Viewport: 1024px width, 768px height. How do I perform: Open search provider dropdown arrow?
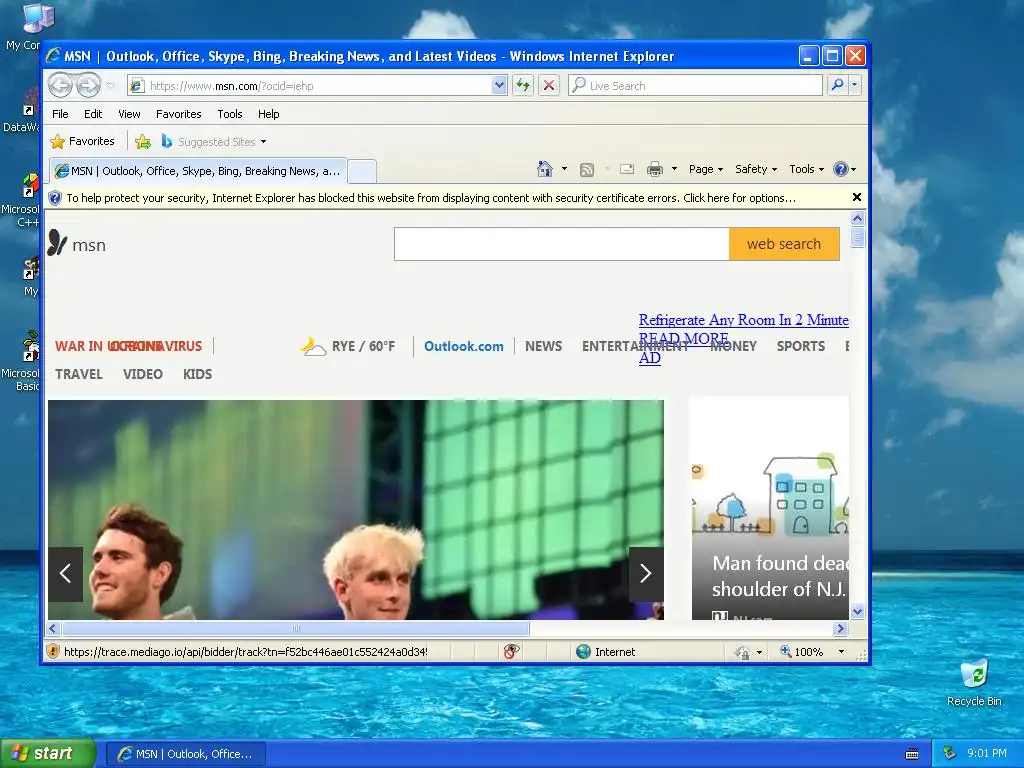point(854,85)
